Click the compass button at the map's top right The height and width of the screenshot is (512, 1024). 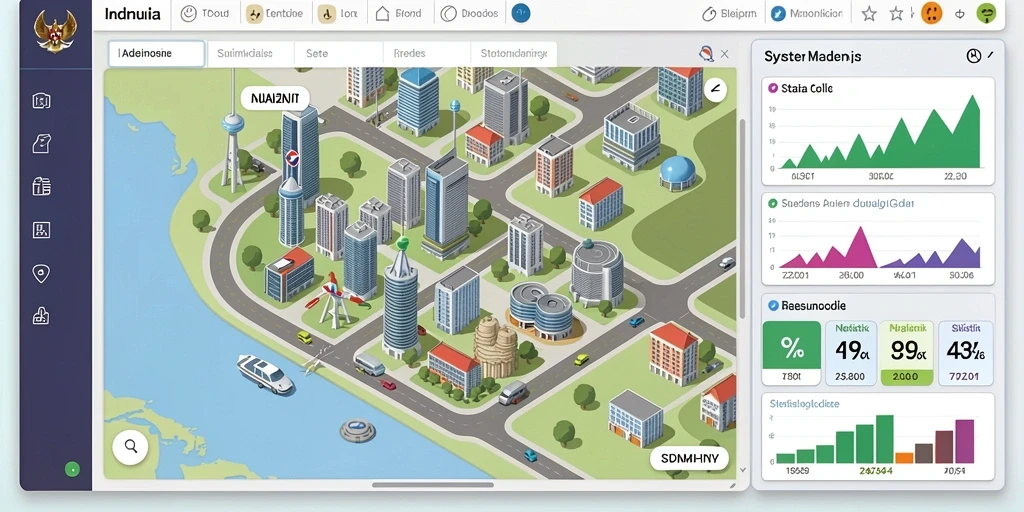pos(715,89)
